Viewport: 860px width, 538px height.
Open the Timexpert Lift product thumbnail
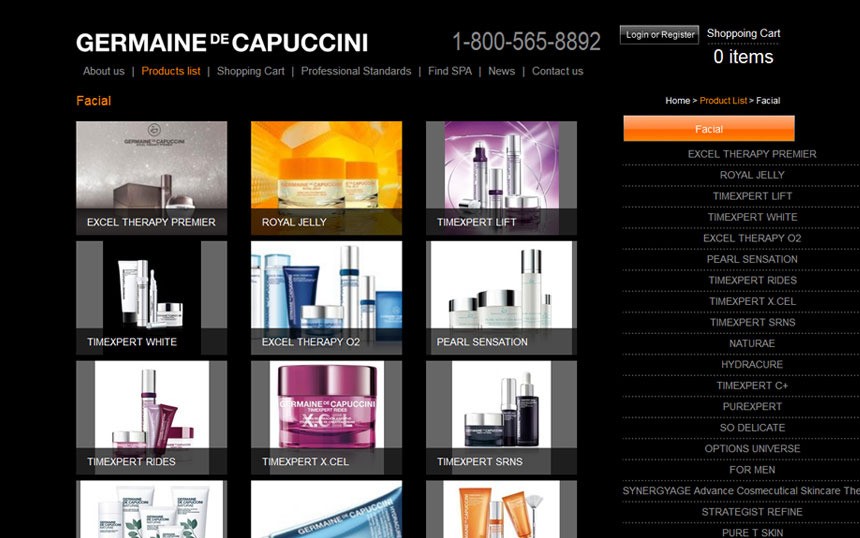[501, 178]
